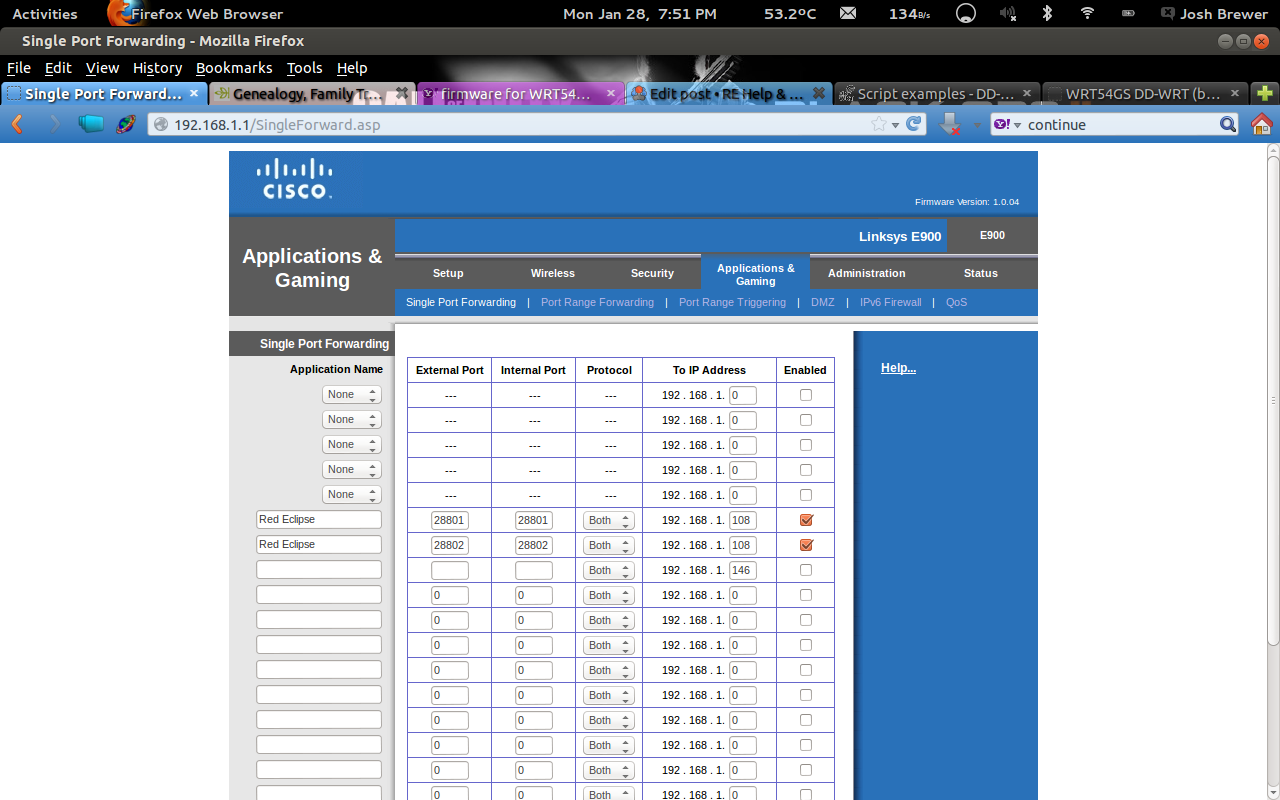
Task: Open the mail envelope indicator
Action: [848, 13]
